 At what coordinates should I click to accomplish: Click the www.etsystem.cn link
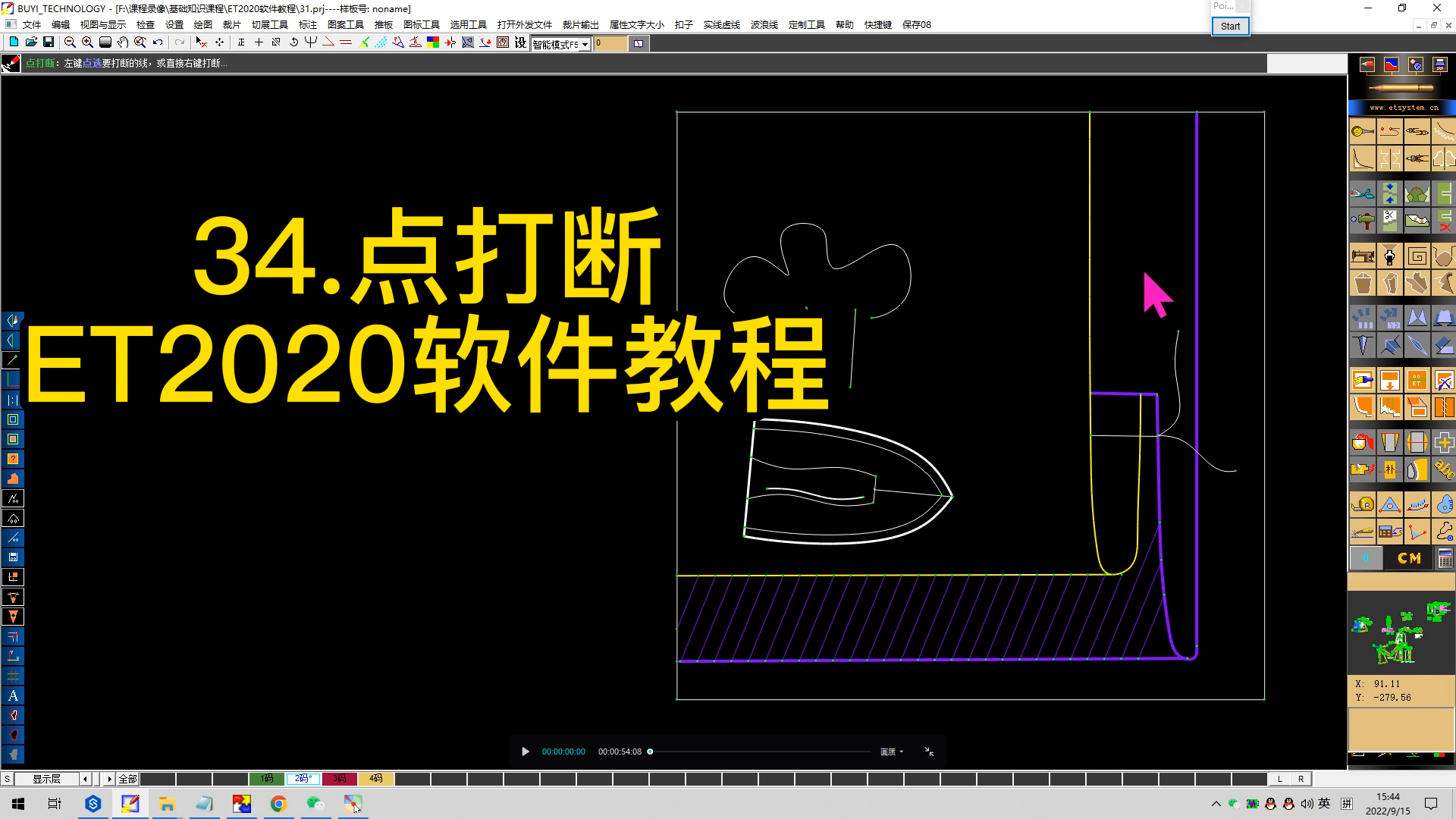[1404, 108]
